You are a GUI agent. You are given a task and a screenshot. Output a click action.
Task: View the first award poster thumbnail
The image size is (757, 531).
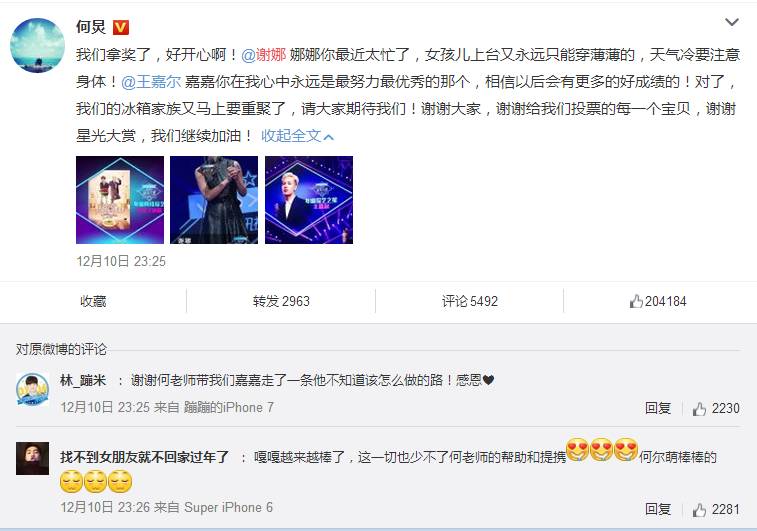pos(120,200)
